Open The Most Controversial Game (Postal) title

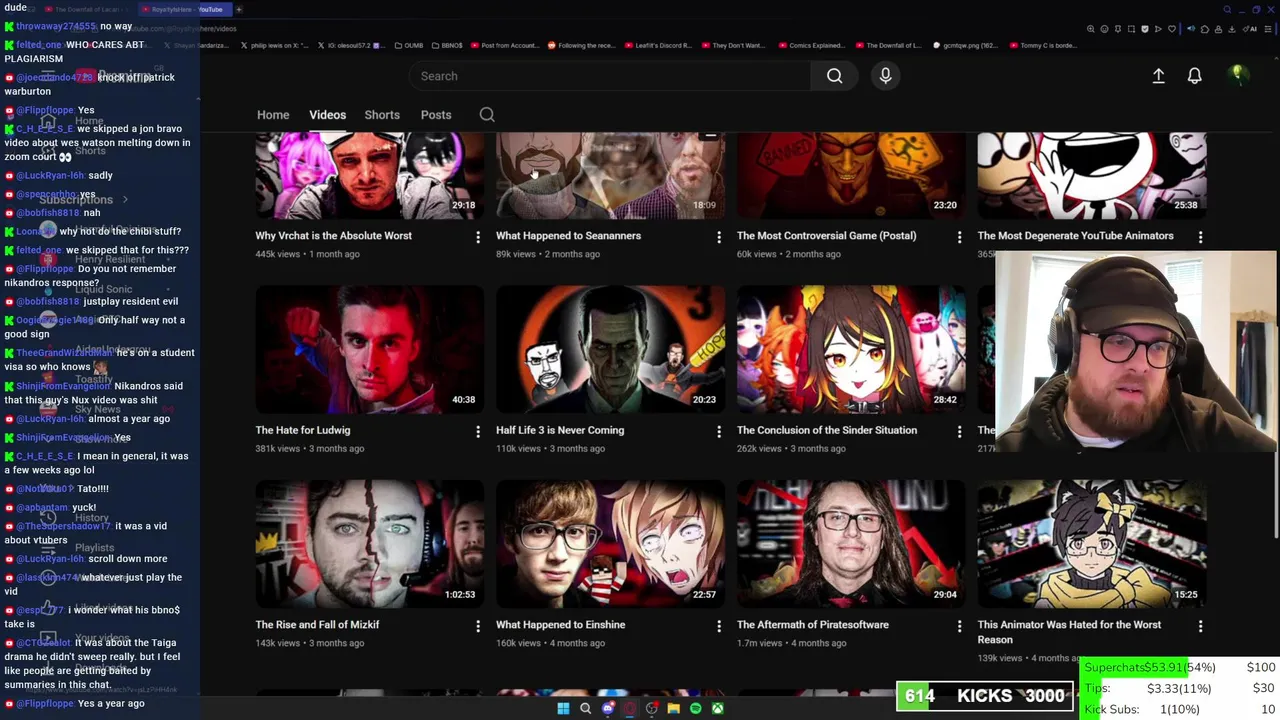pos(826,236)
